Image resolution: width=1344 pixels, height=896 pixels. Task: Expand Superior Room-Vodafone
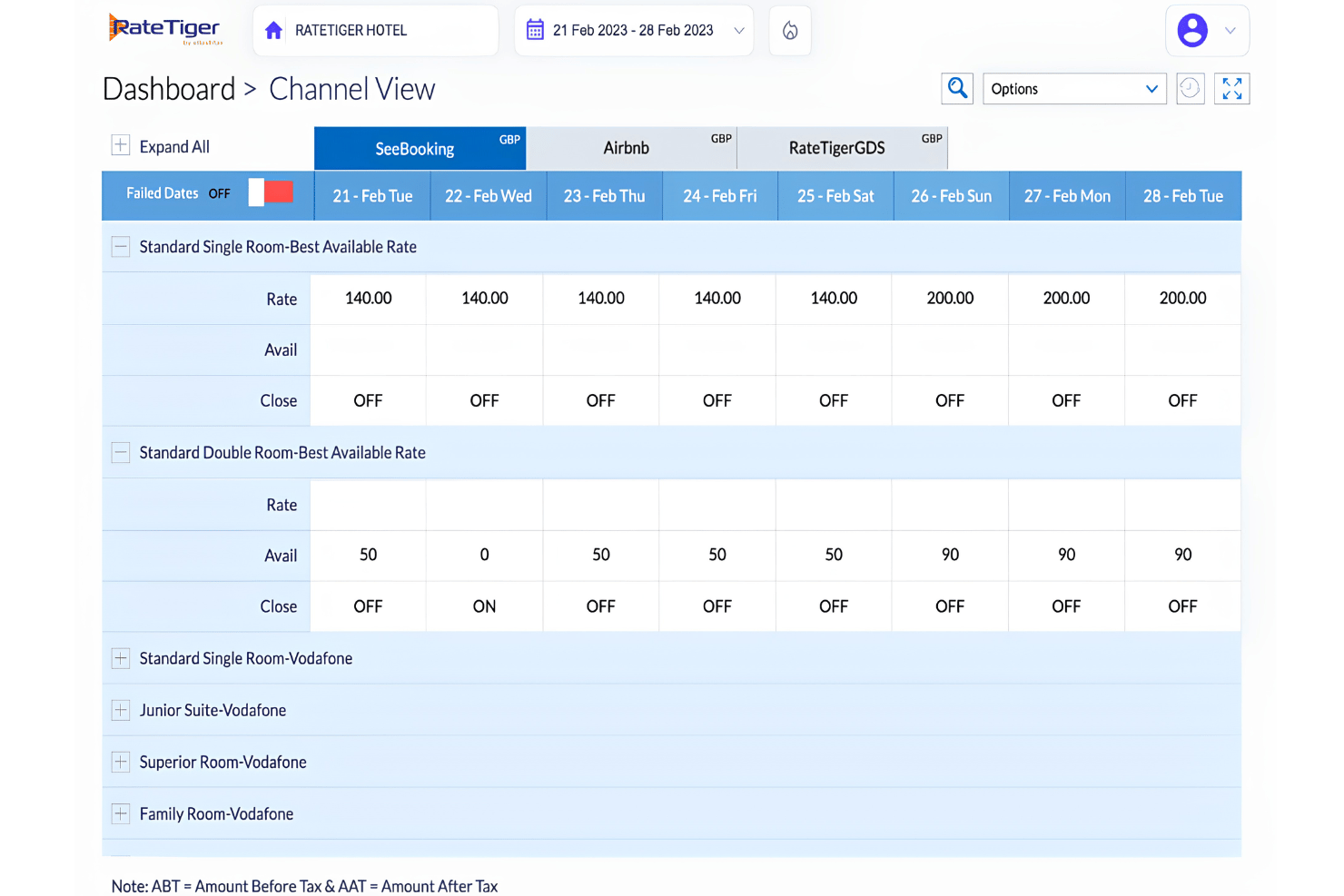click(120, 762)
